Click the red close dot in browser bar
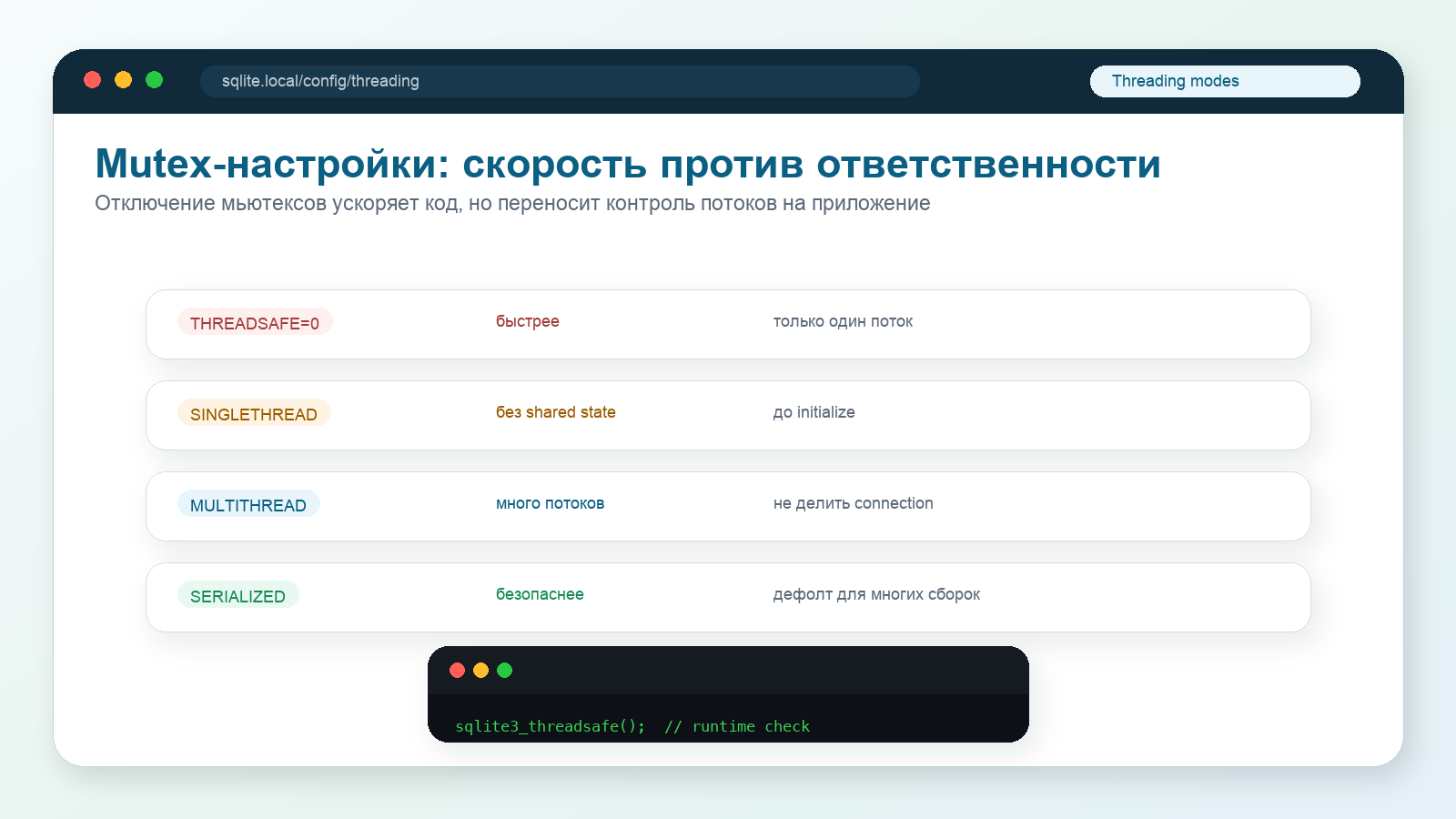 (93, 80)
